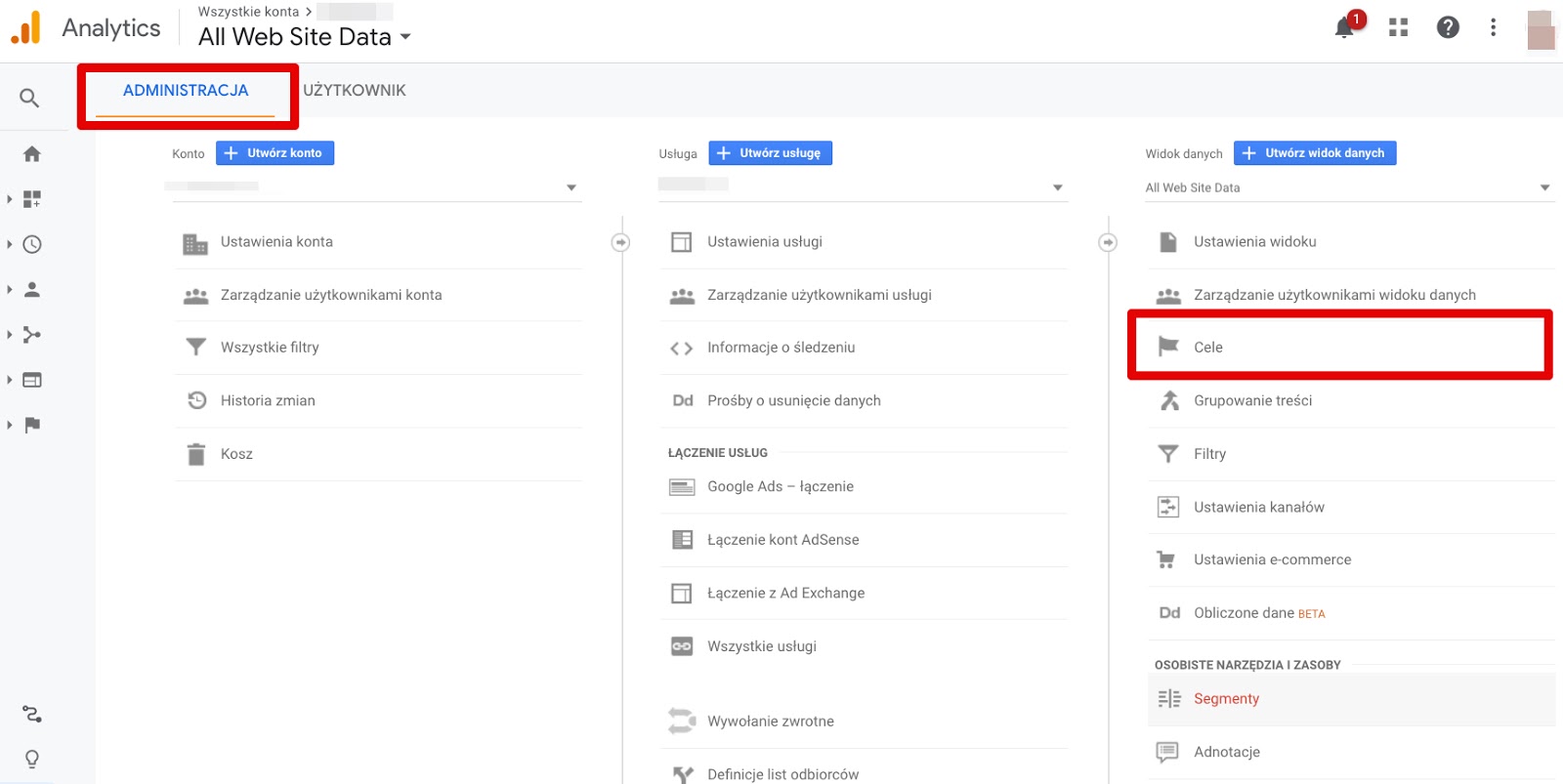Open Audience person icon in sidebar

pos(32,289)
